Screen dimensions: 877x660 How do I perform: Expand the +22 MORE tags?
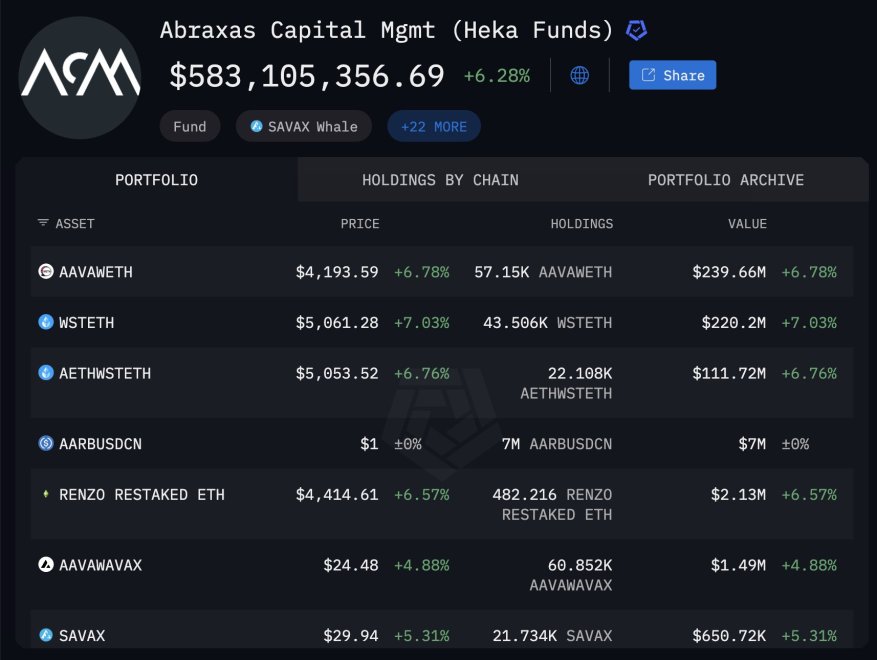(x=434, y=127)
